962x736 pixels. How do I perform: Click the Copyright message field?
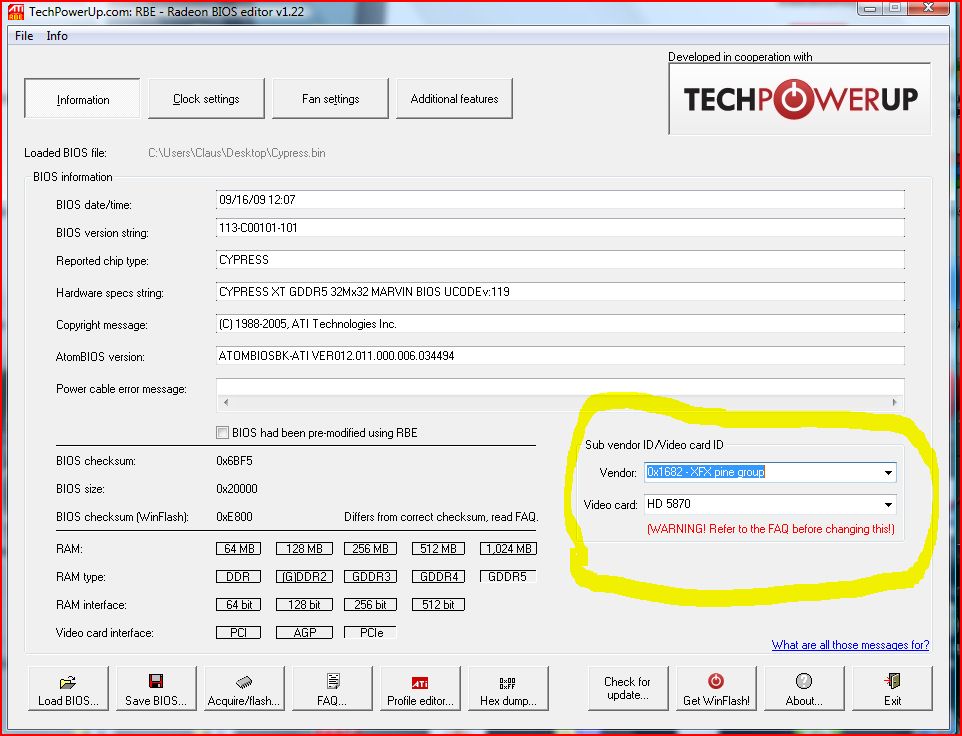(560, 324)
